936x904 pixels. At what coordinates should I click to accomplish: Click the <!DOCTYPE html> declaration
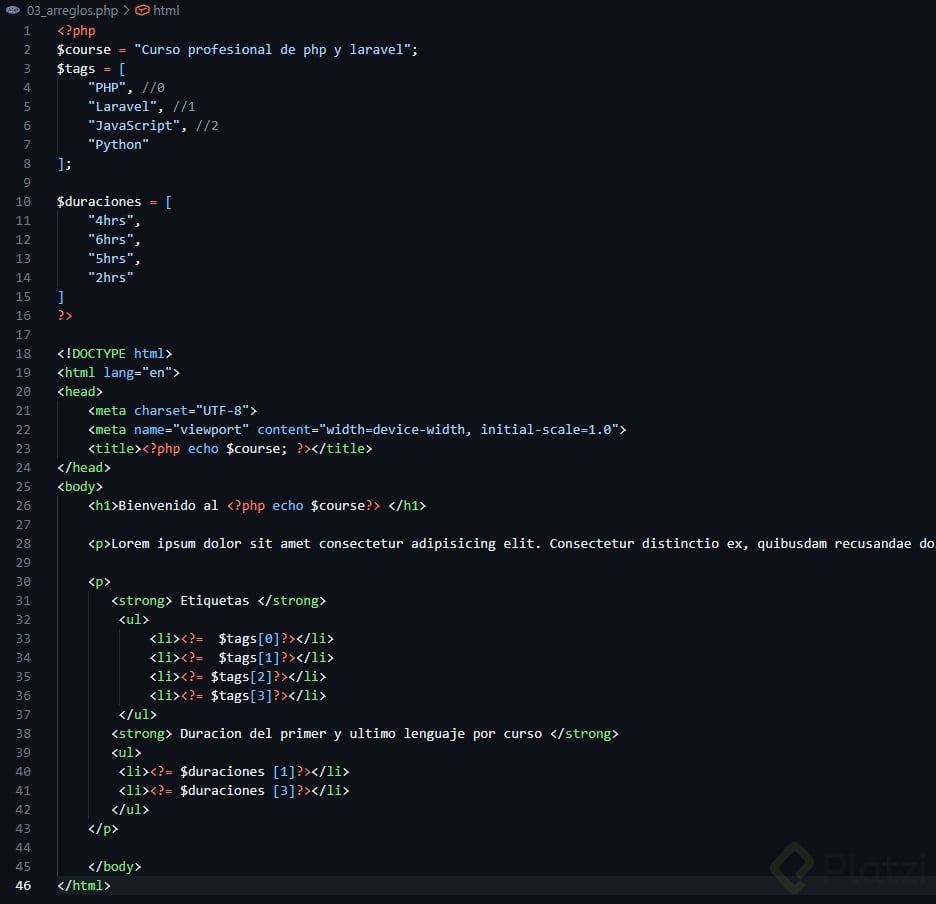coord(115,353)
